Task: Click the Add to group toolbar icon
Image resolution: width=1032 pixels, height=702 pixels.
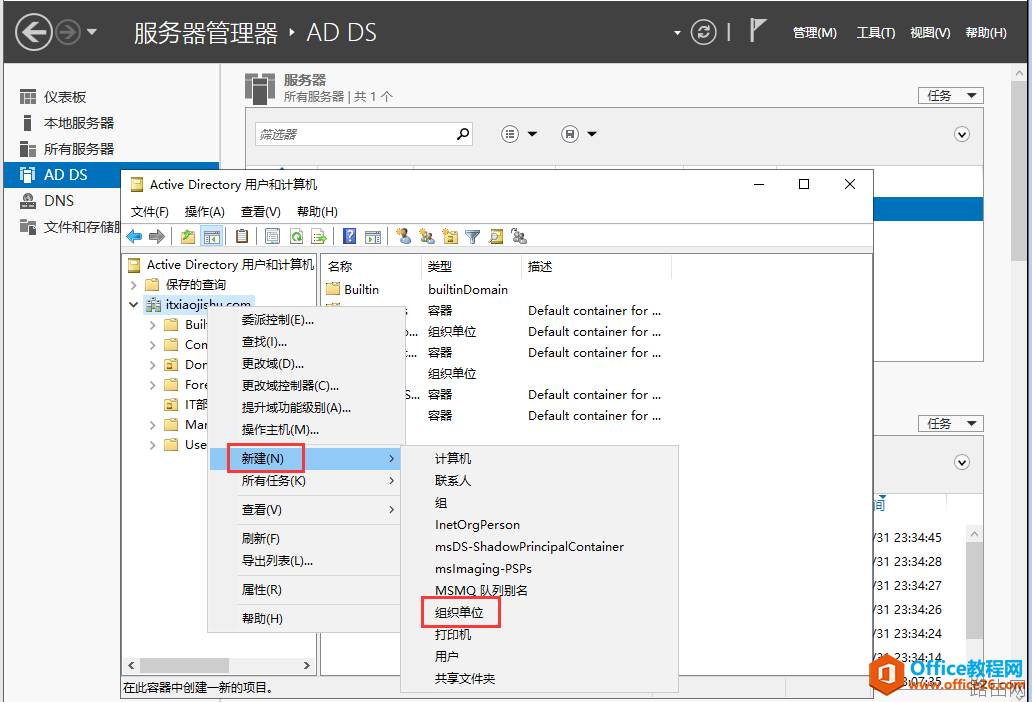Action: pyautogui.click(x=519, y=236)
